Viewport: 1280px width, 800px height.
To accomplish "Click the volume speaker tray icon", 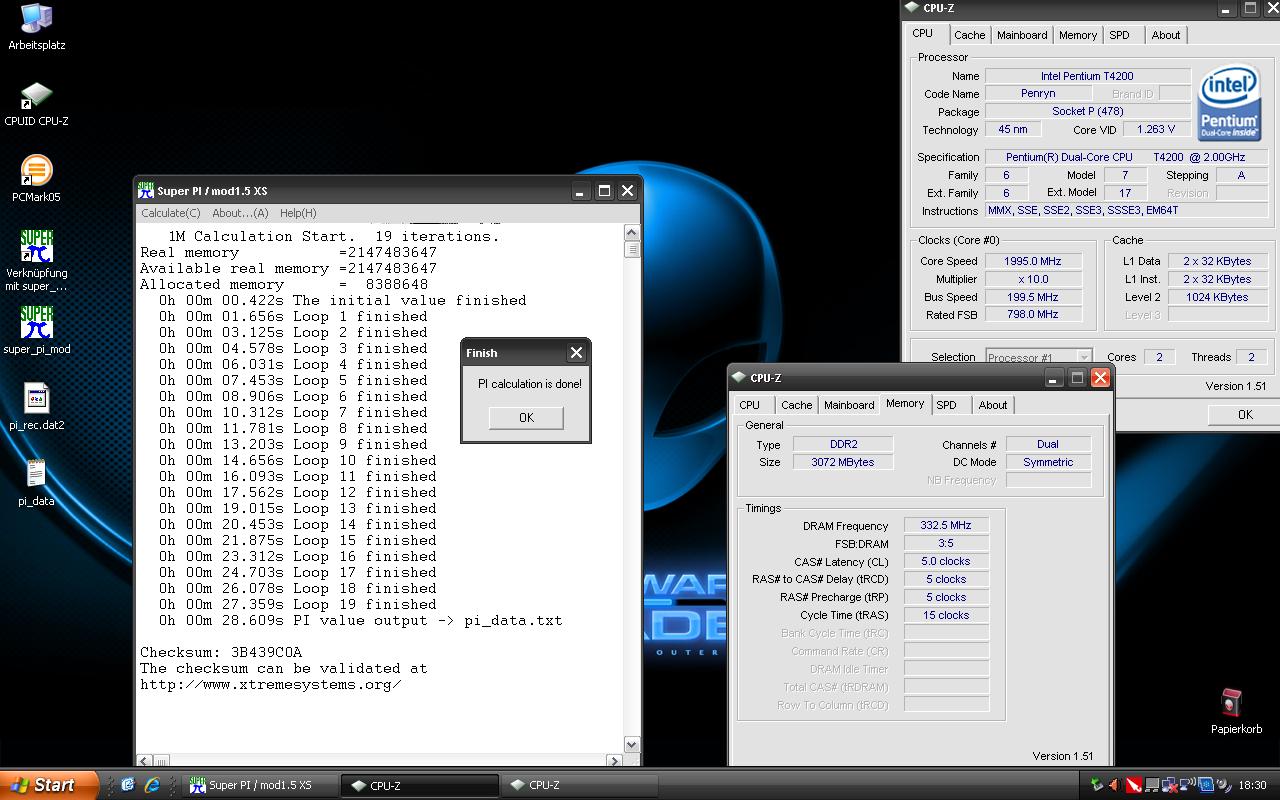I will coord(1223,785).
